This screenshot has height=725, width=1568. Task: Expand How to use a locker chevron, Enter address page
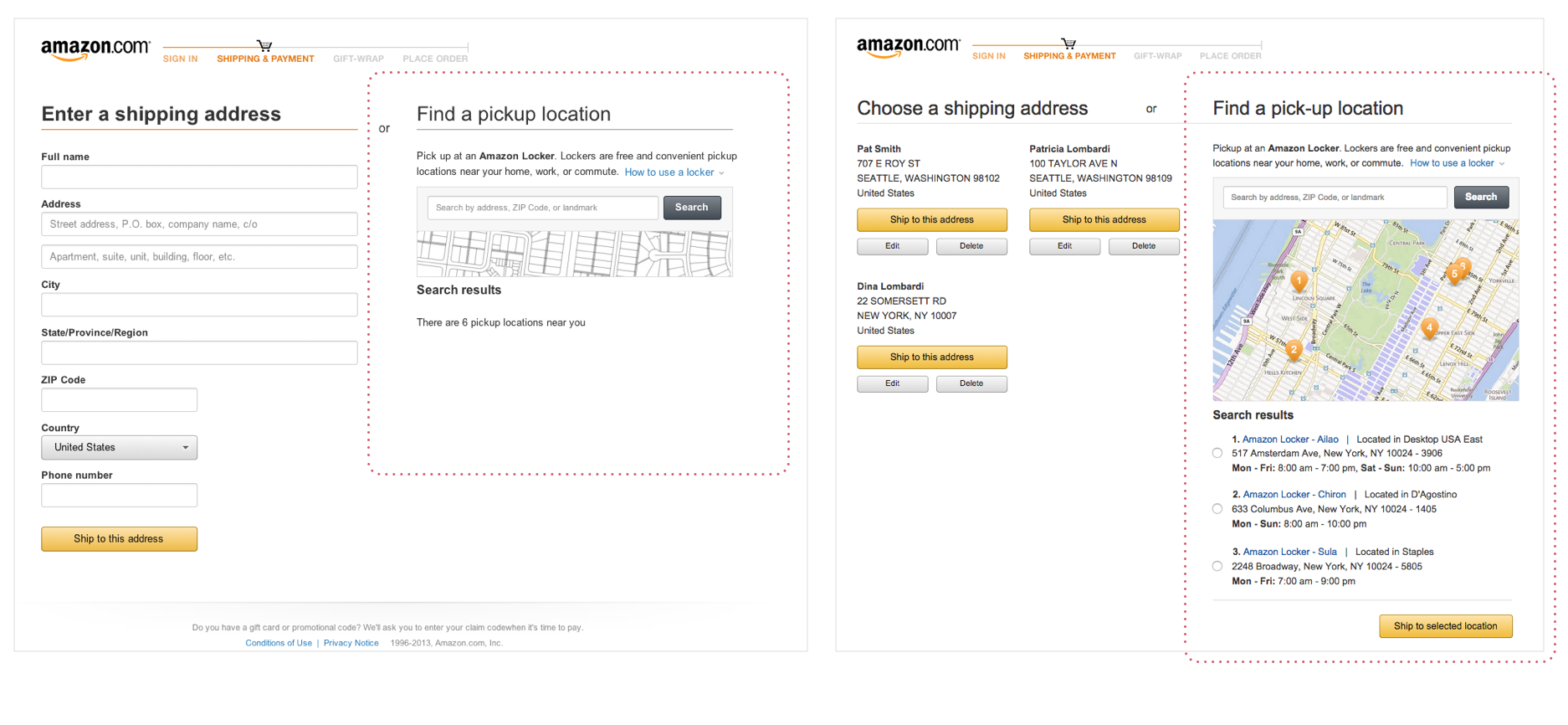pos(721,173)
